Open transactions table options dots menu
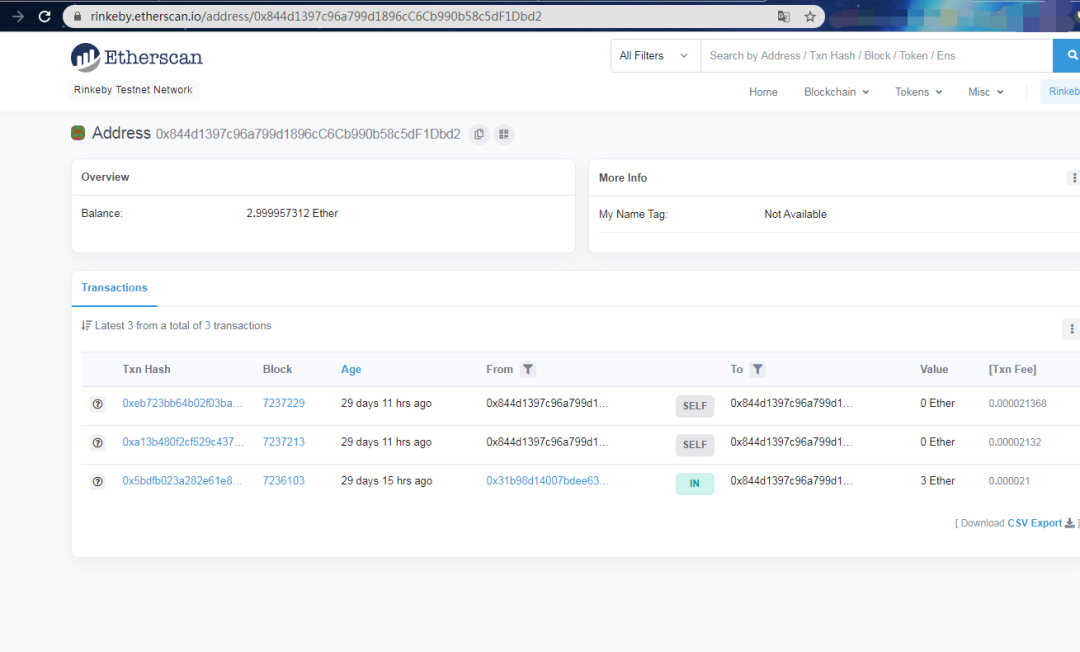This screenshot has height=652, width=1080. point(1072,329)
